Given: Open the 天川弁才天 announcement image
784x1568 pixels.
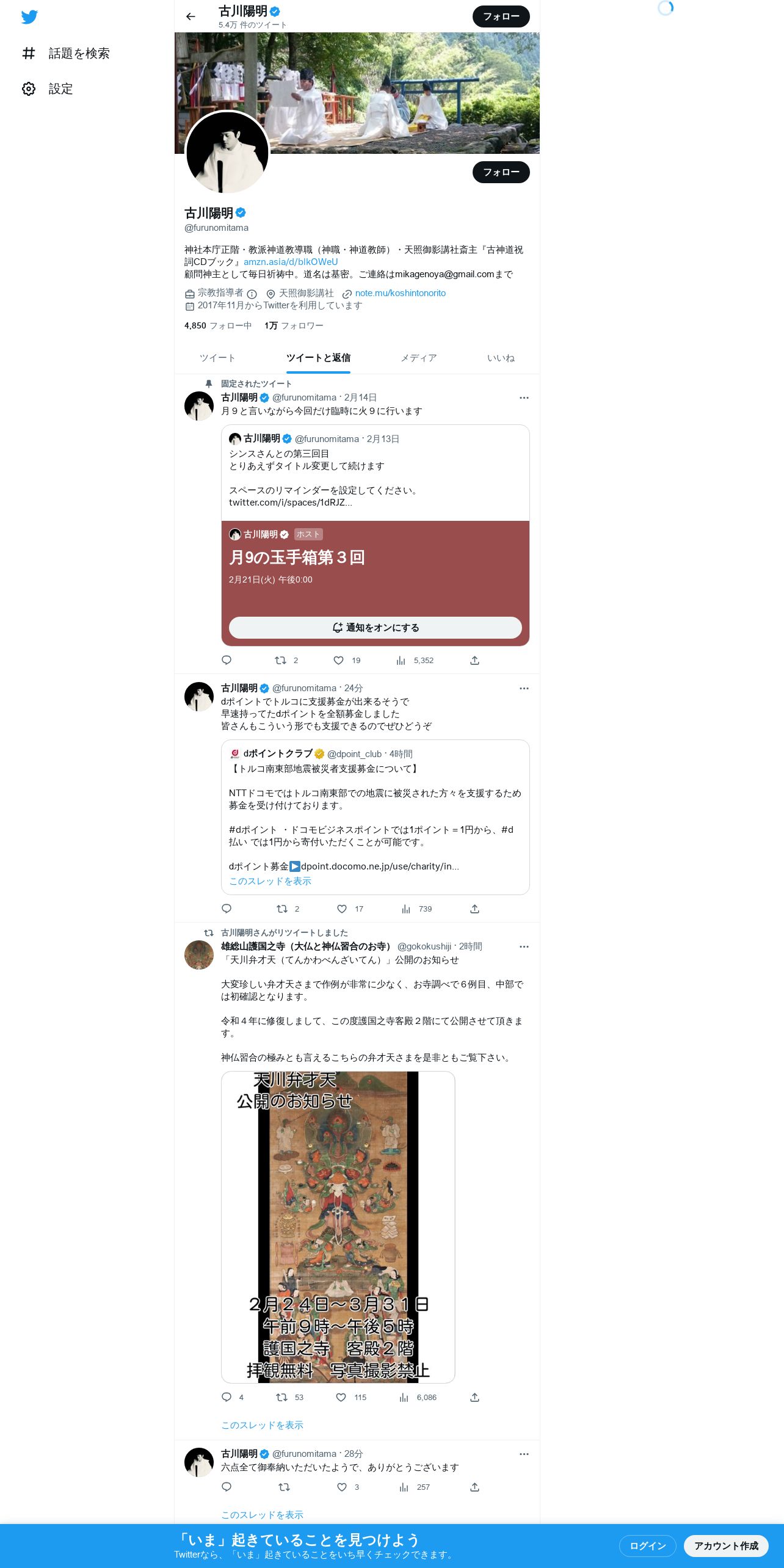Looking at the screenshot, I should [338, 1227].
